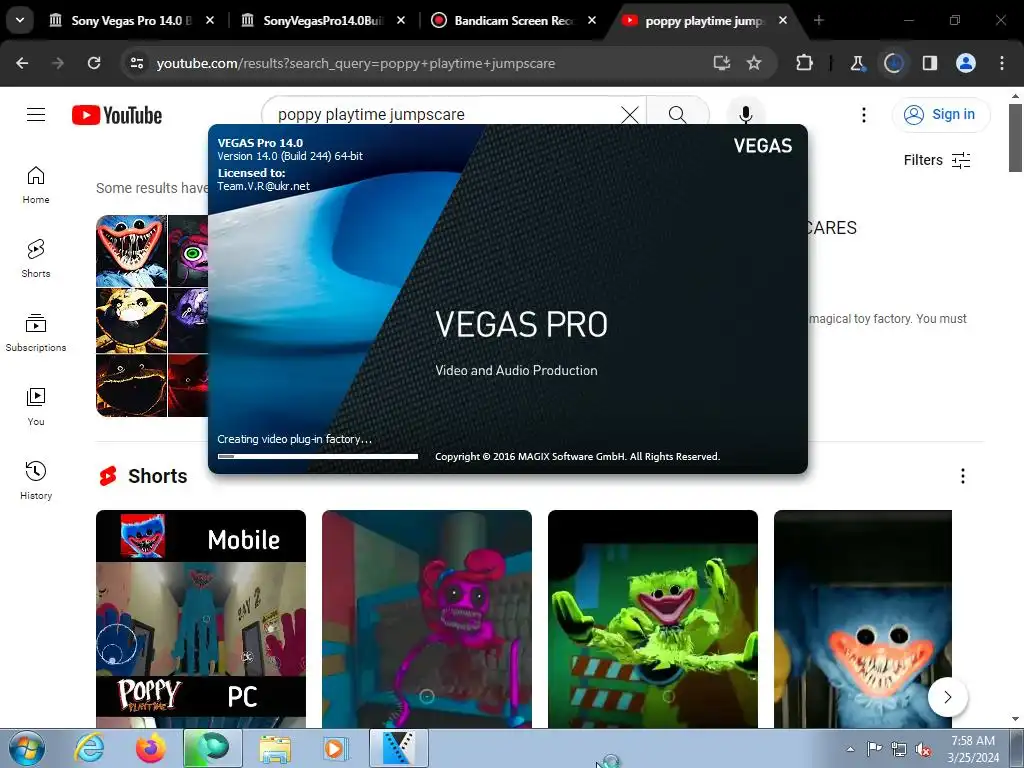The height and width of the screenshot is (768, 1024).
Task: Open the blue Huggy Wuggy face short
Action: tap(863, 618)
